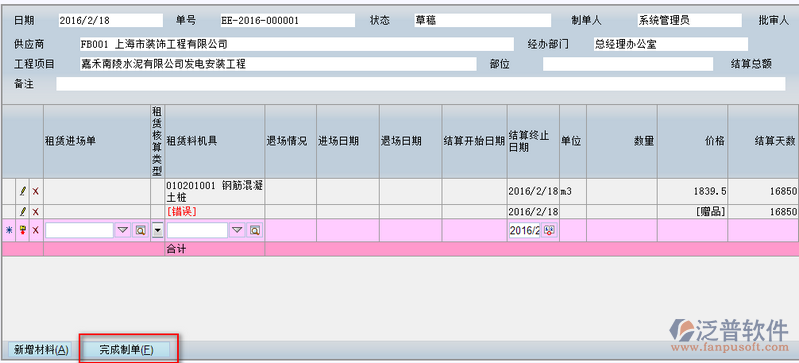Screen dimensions: 799x363
Task: Select the price cell 1839.5
Action: click(693, 191)
